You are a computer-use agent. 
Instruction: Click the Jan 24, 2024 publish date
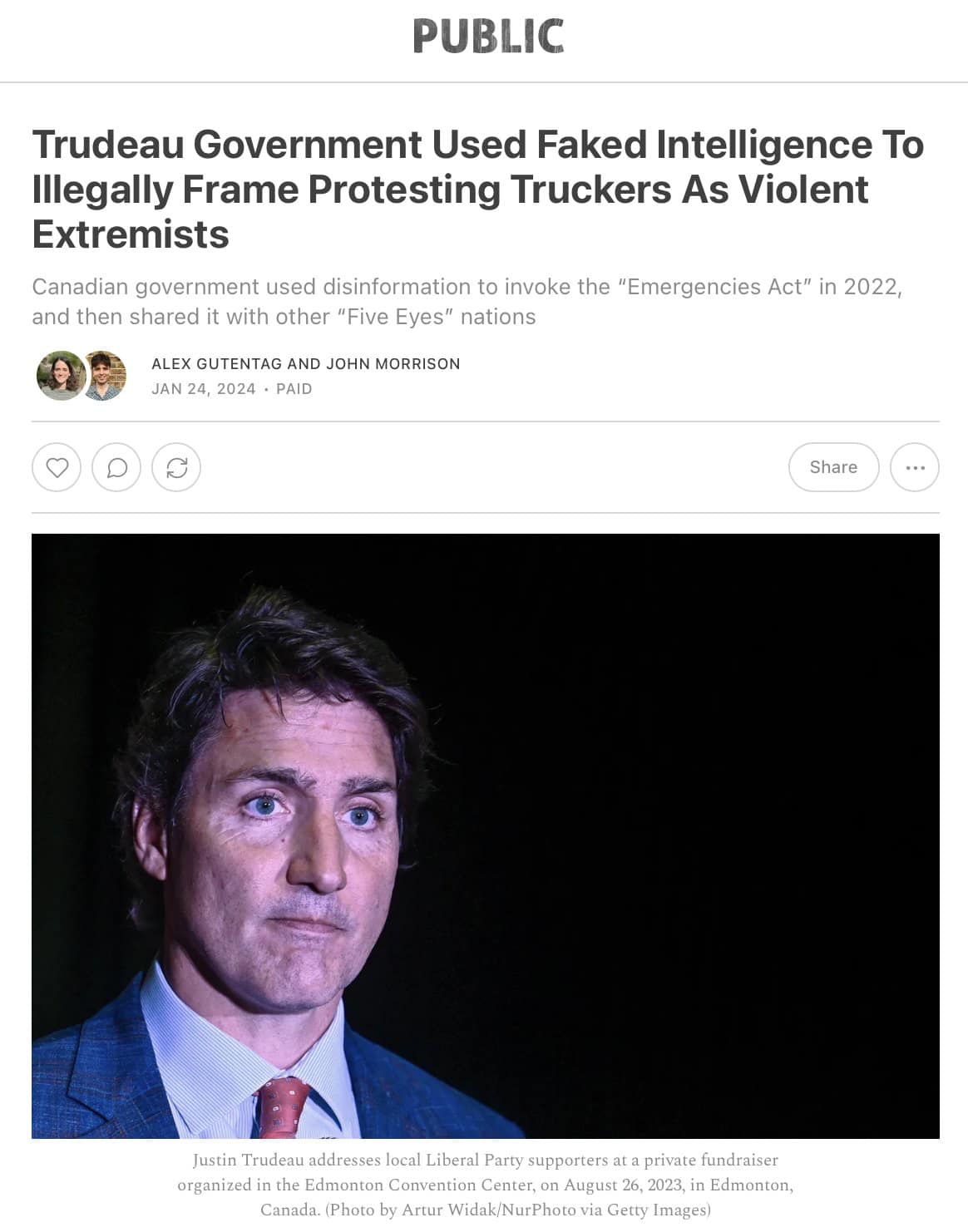click(204, 389)
